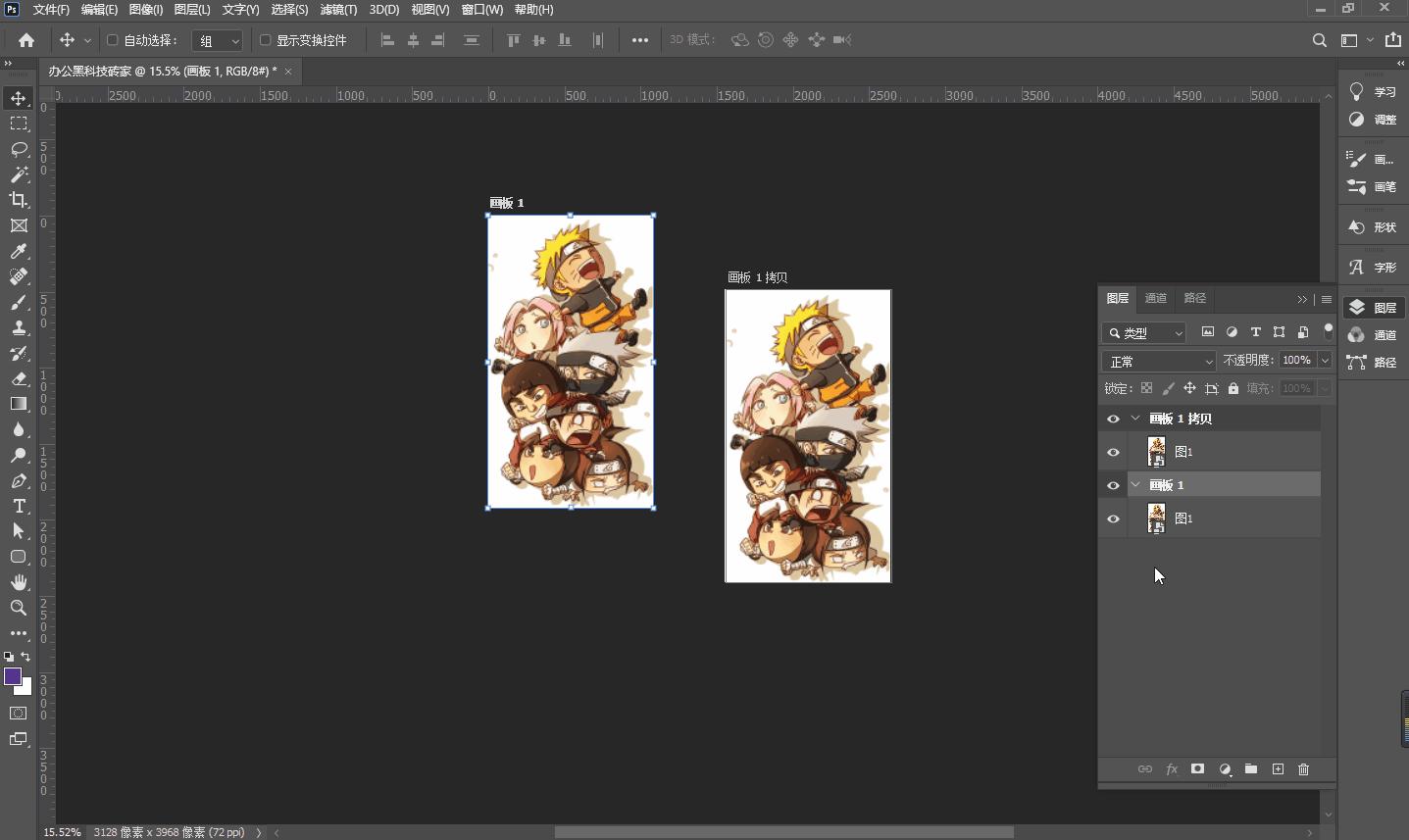Image resolution: width=1409 pixels, height=840 pixels.
Task: Delete layer with the trash icon
Action: coord(1303,769)
